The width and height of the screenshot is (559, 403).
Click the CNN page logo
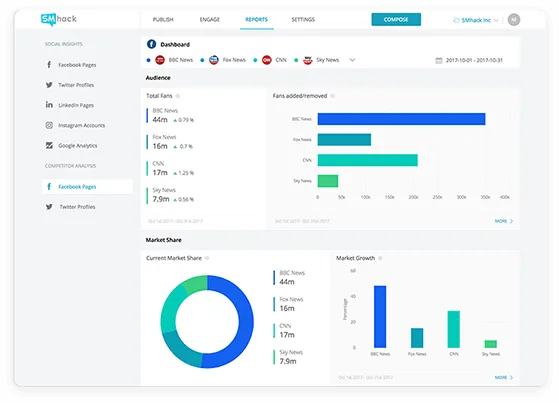pyautogui.click(x=266, y=60)
